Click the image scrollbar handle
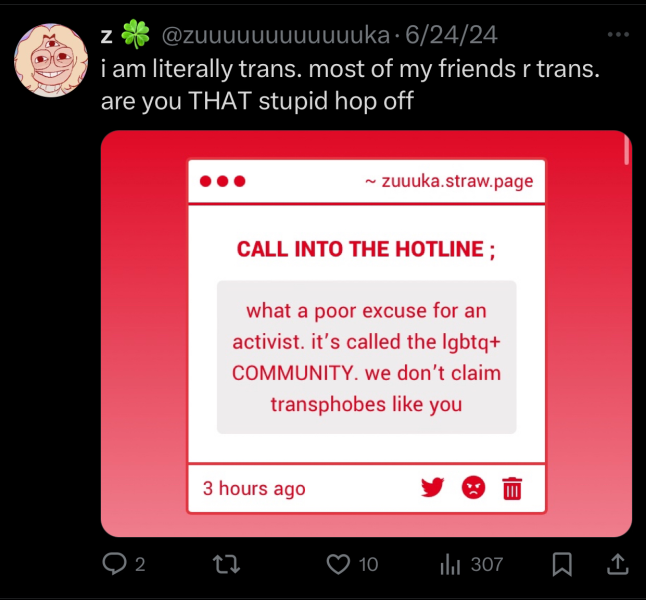 coord(627,150)
